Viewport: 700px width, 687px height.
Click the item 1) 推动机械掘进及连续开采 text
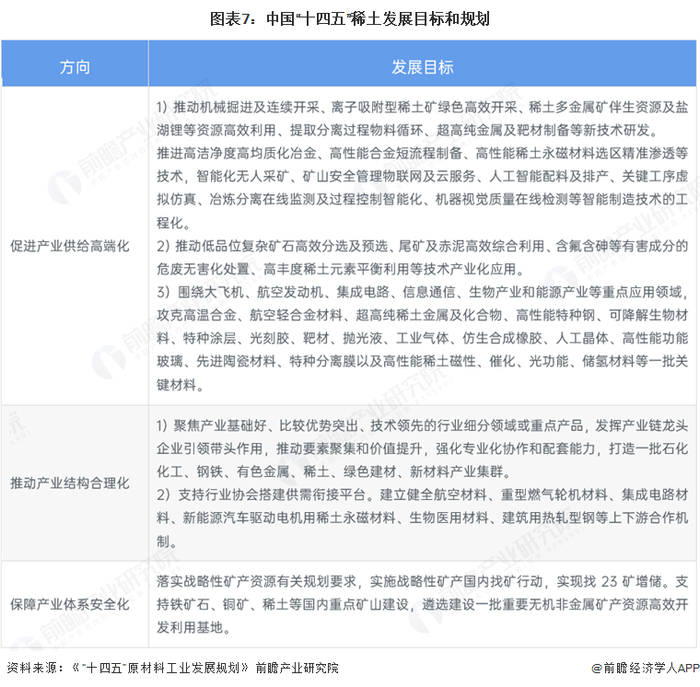422,119
